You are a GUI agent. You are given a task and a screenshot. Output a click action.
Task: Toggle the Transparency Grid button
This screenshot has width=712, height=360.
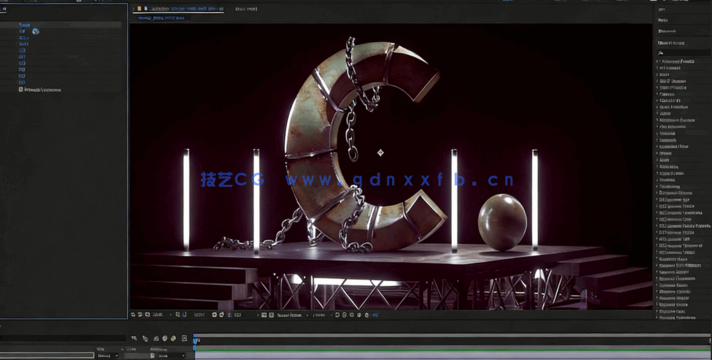(x=272, y=315)
